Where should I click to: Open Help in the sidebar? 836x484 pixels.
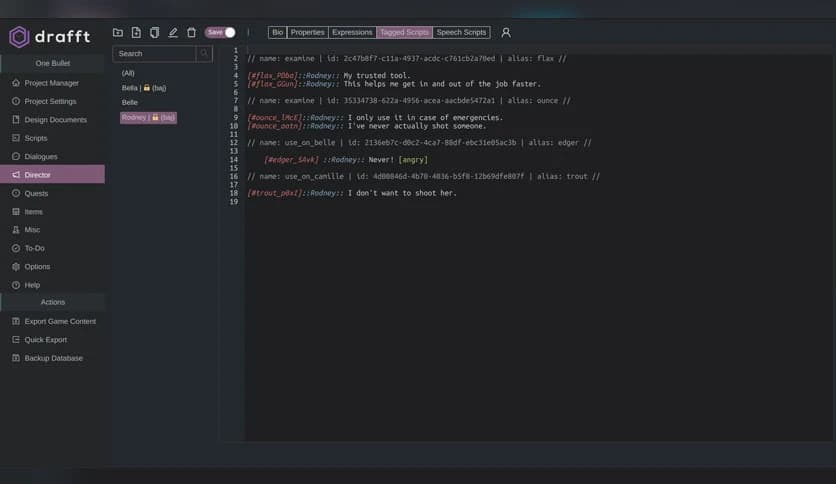pos(52,285)
